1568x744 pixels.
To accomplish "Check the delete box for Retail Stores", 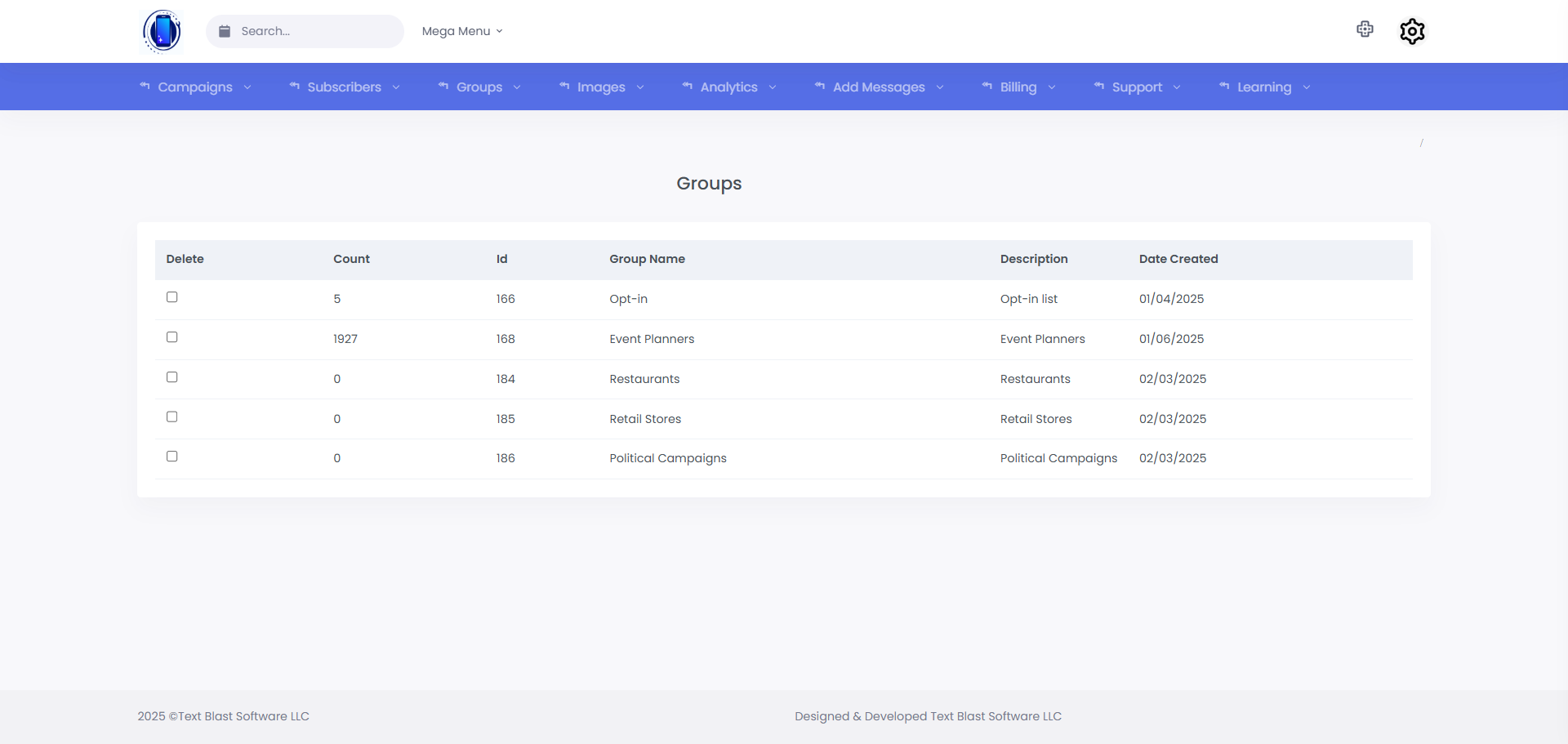I will point(171,417).
